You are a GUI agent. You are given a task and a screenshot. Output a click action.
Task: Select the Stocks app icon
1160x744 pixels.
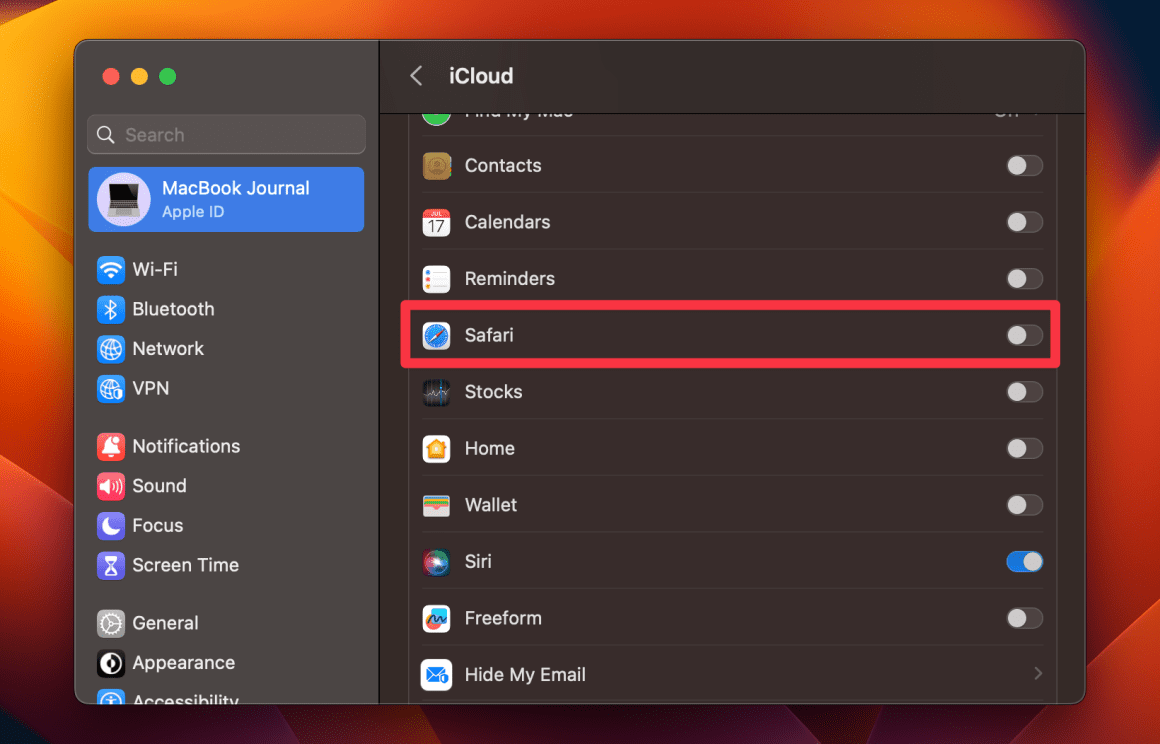pos(436,392)
